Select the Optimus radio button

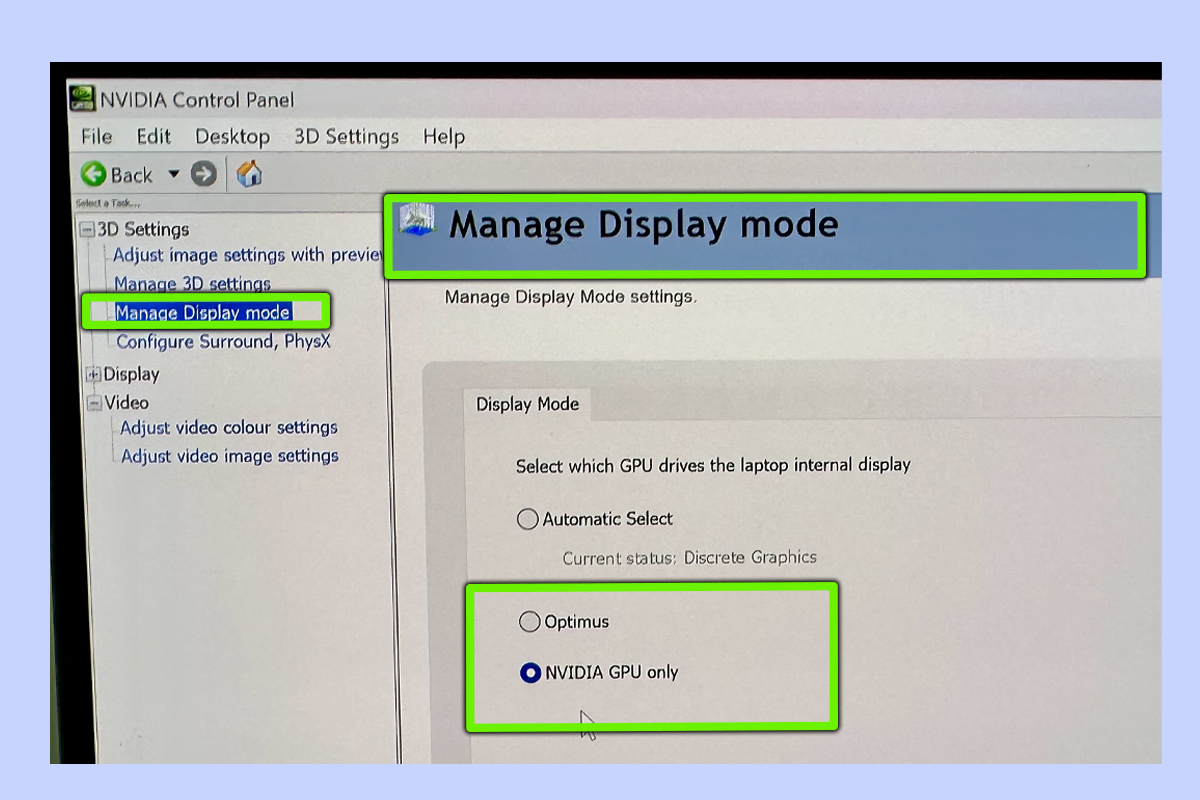(529, 622)
